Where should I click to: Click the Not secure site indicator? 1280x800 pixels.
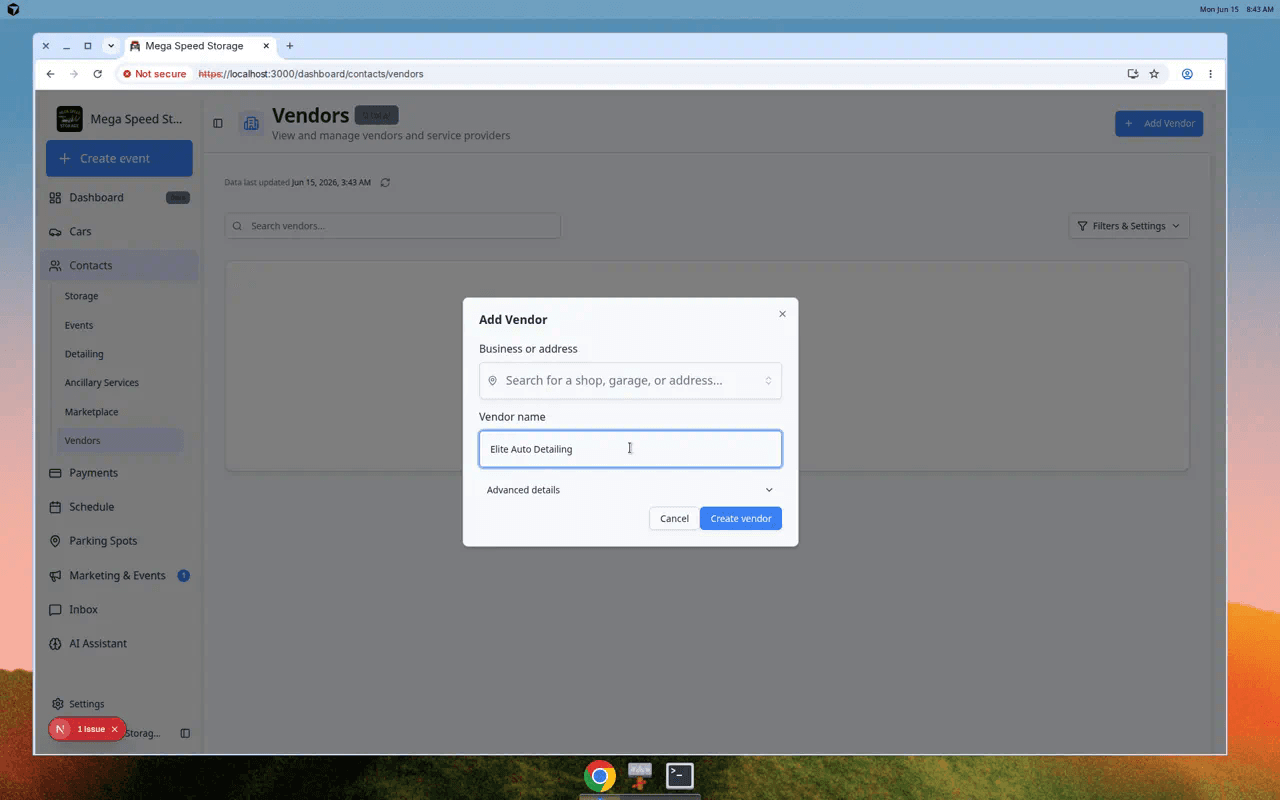point(155,74)
